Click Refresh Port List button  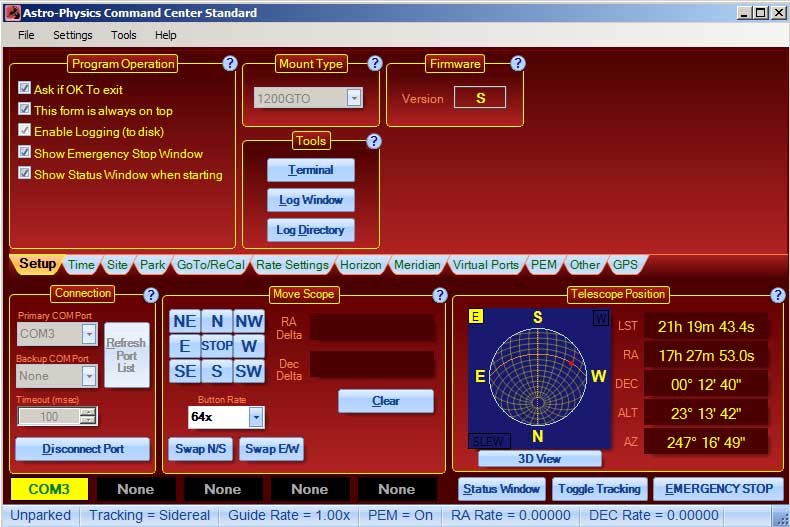pos(126,355)
